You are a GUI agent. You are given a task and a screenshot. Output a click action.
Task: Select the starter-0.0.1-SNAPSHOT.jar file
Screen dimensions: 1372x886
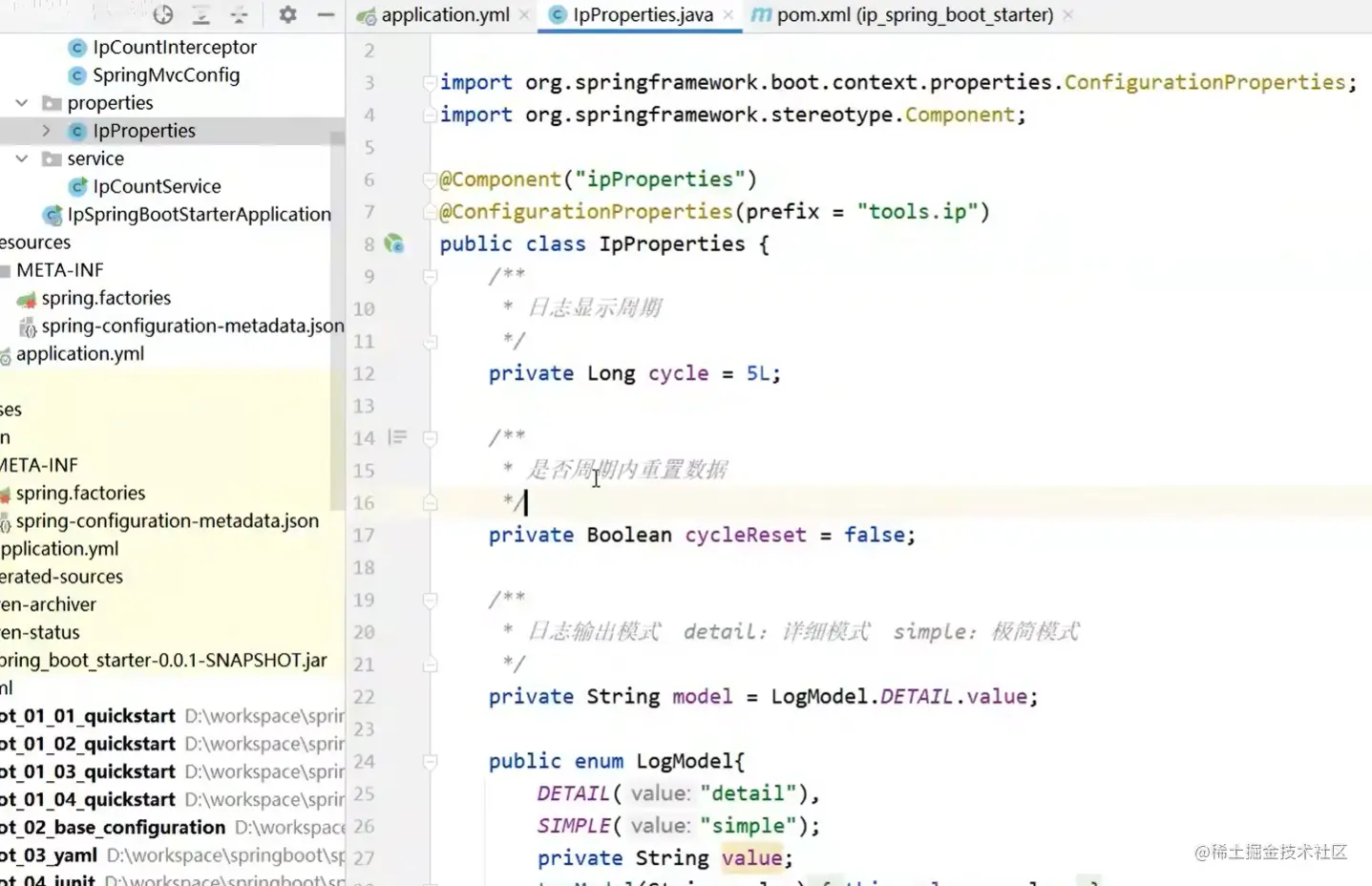[164, 660]
